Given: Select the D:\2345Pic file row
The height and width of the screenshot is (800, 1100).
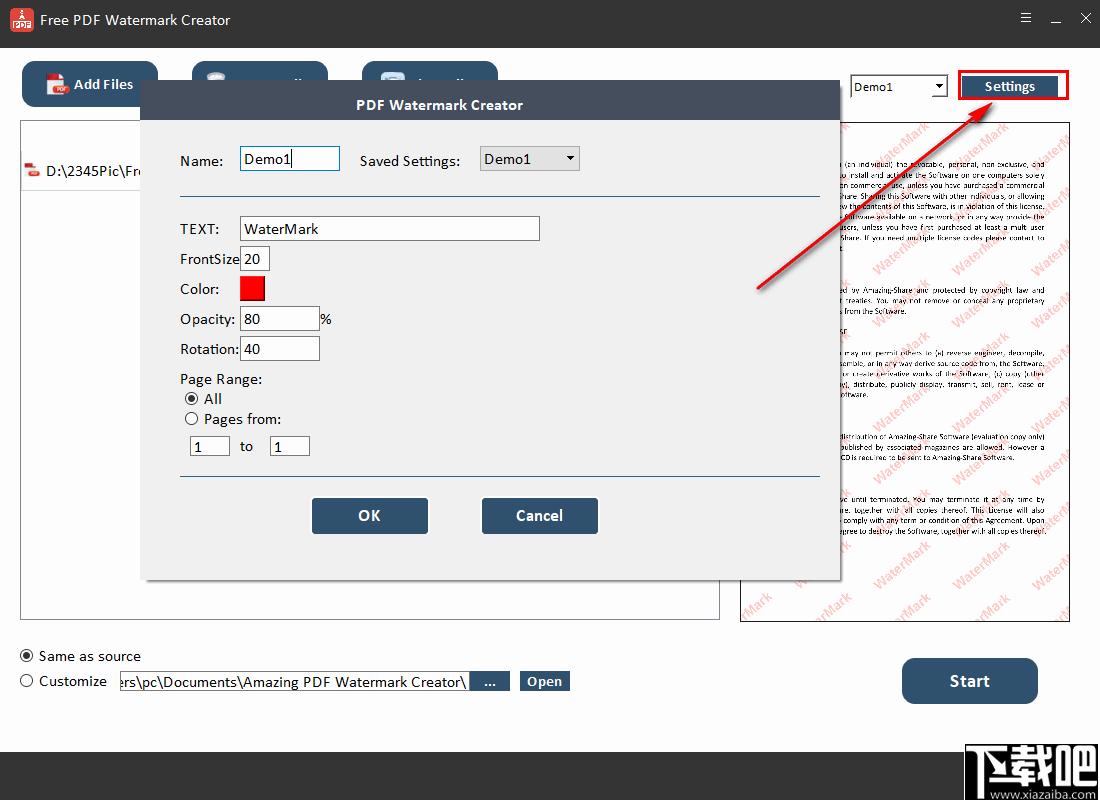Looking at the screenshot, I should pos(81,171).
